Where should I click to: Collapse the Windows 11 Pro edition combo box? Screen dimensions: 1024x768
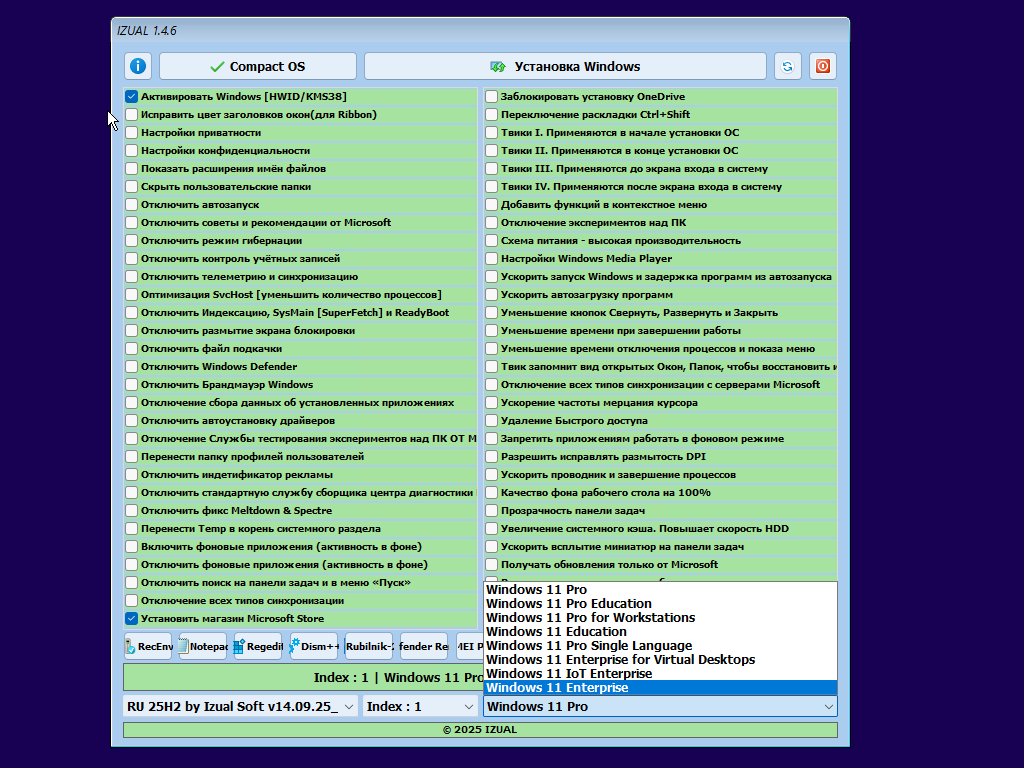pyautogui.click(x=660, y=706)
